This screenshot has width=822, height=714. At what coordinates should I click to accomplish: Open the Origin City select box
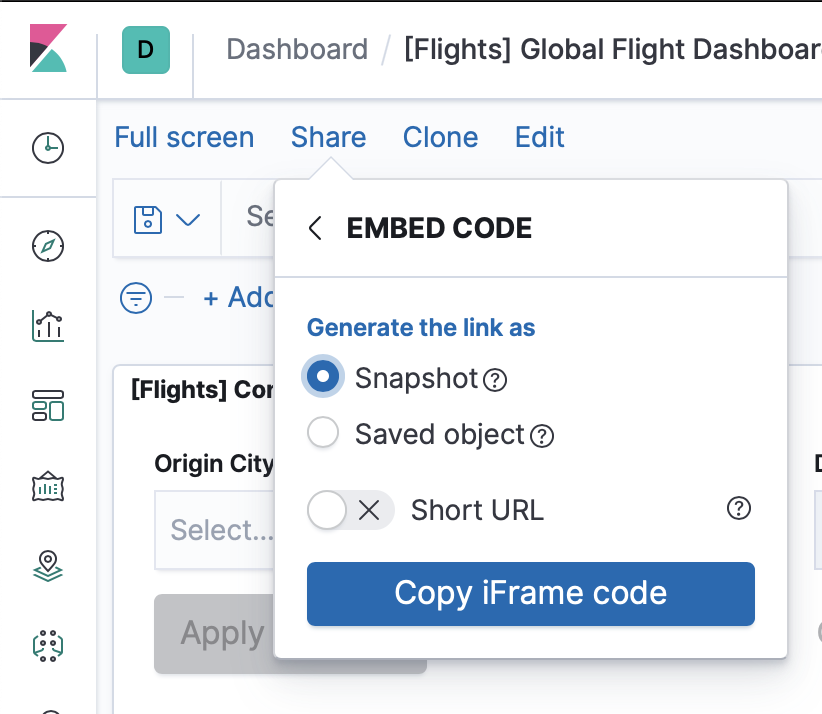tap(214, 529)
